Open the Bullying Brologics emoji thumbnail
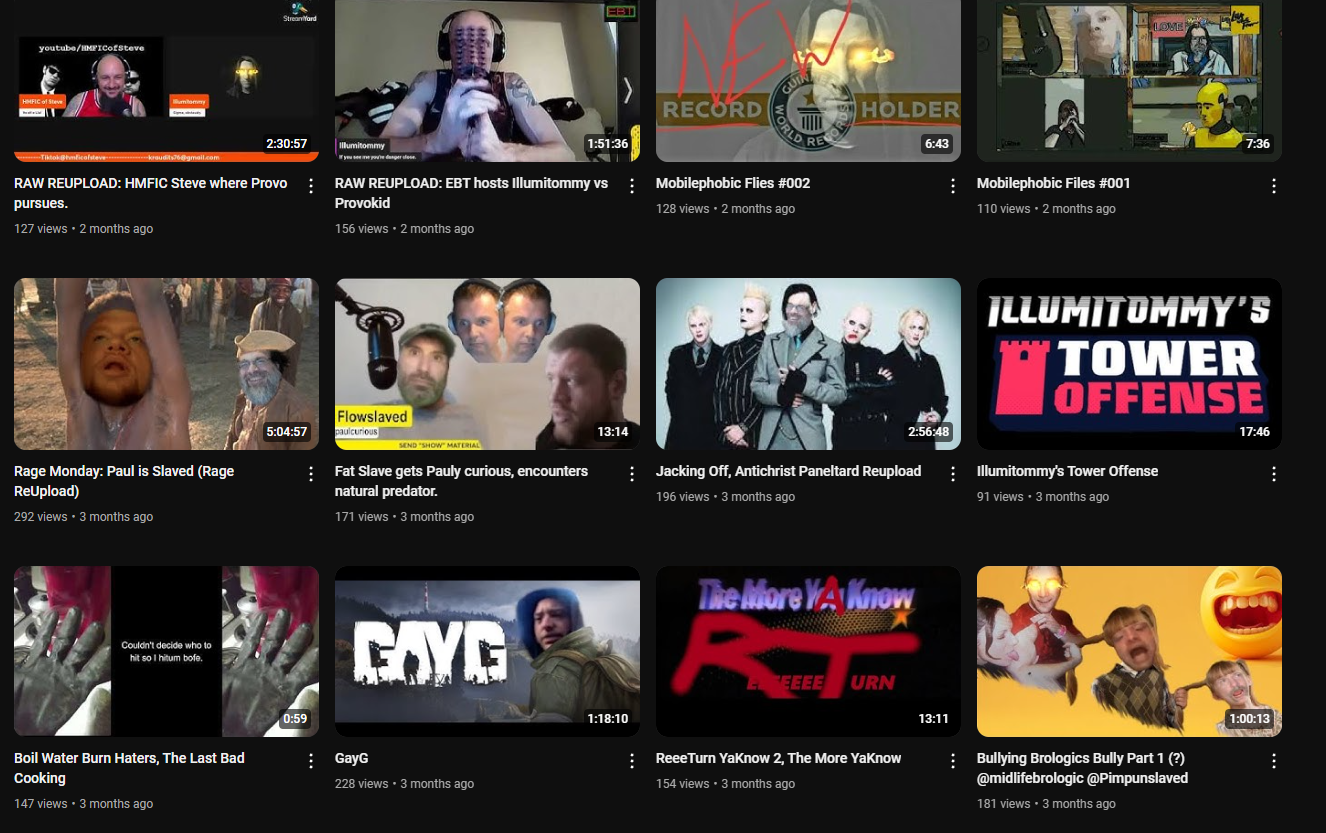The image size is (1326, 833). [x=1129, y=652]
